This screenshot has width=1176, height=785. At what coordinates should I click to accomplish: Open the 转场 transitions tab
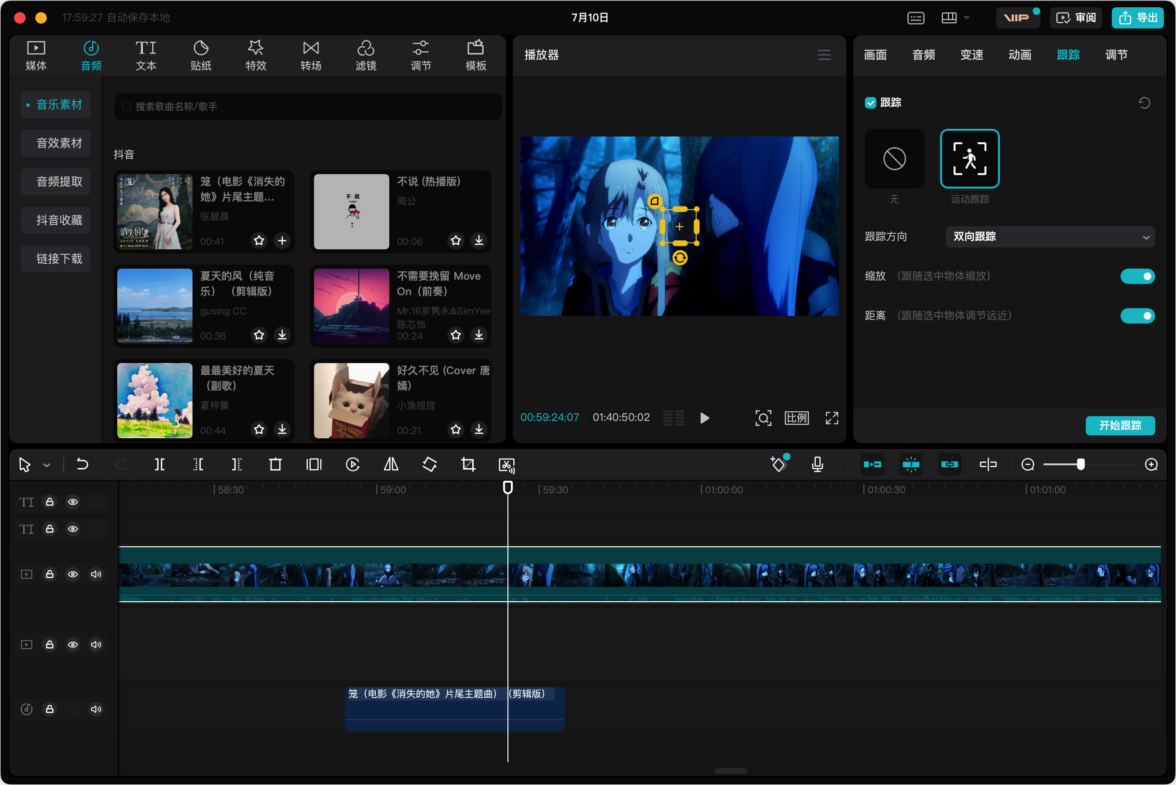[310, 55]
